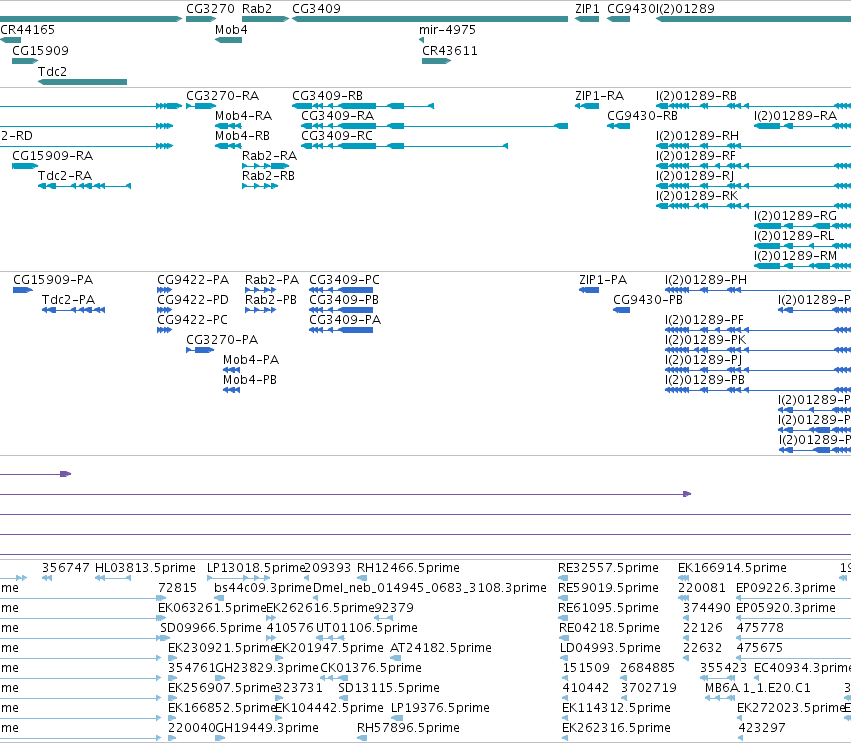Click the CG9422-PA protein label
This screenshot has height=743, width=851.
(x=193, y=280)
